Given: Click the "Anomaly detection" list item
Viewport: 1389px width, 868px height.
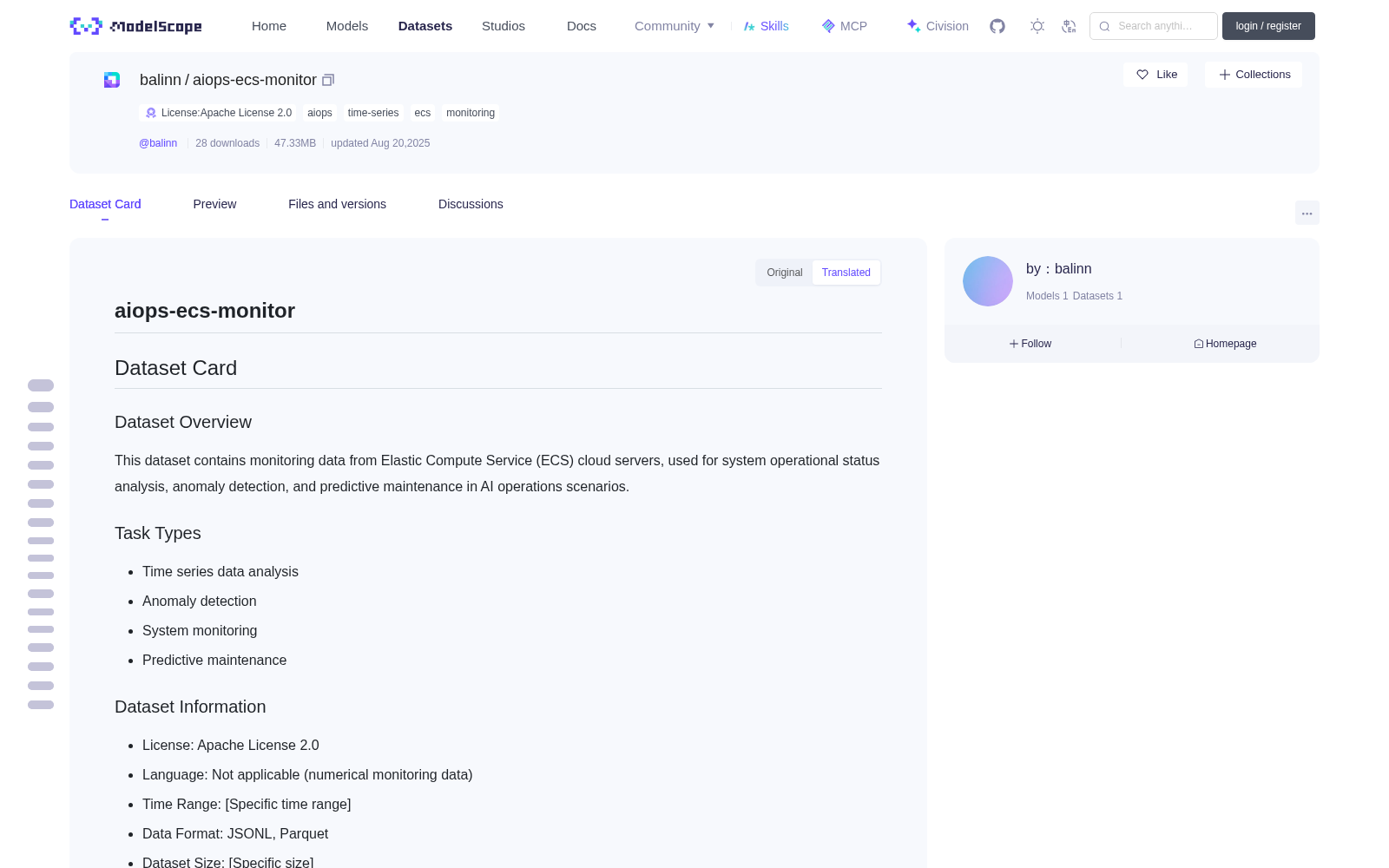Looking at the screenshot, I should 200,601.
